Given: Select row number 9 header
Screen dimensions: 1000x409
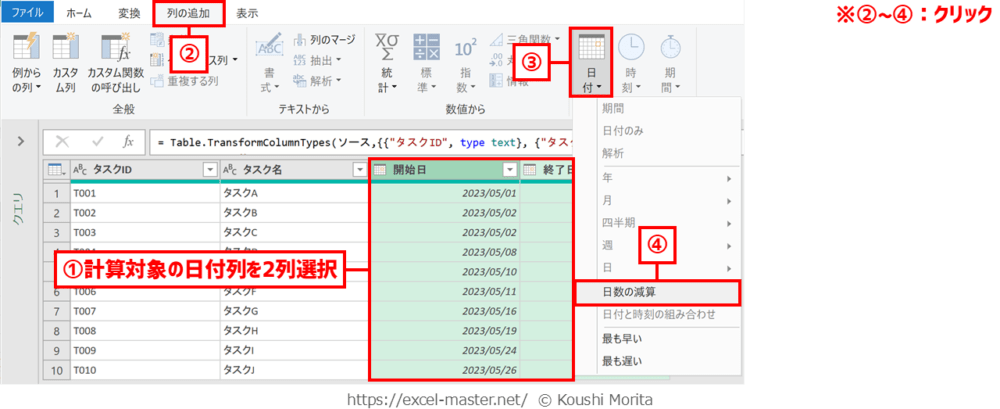Looking at the screenshot, I should [x=57, y=351].
